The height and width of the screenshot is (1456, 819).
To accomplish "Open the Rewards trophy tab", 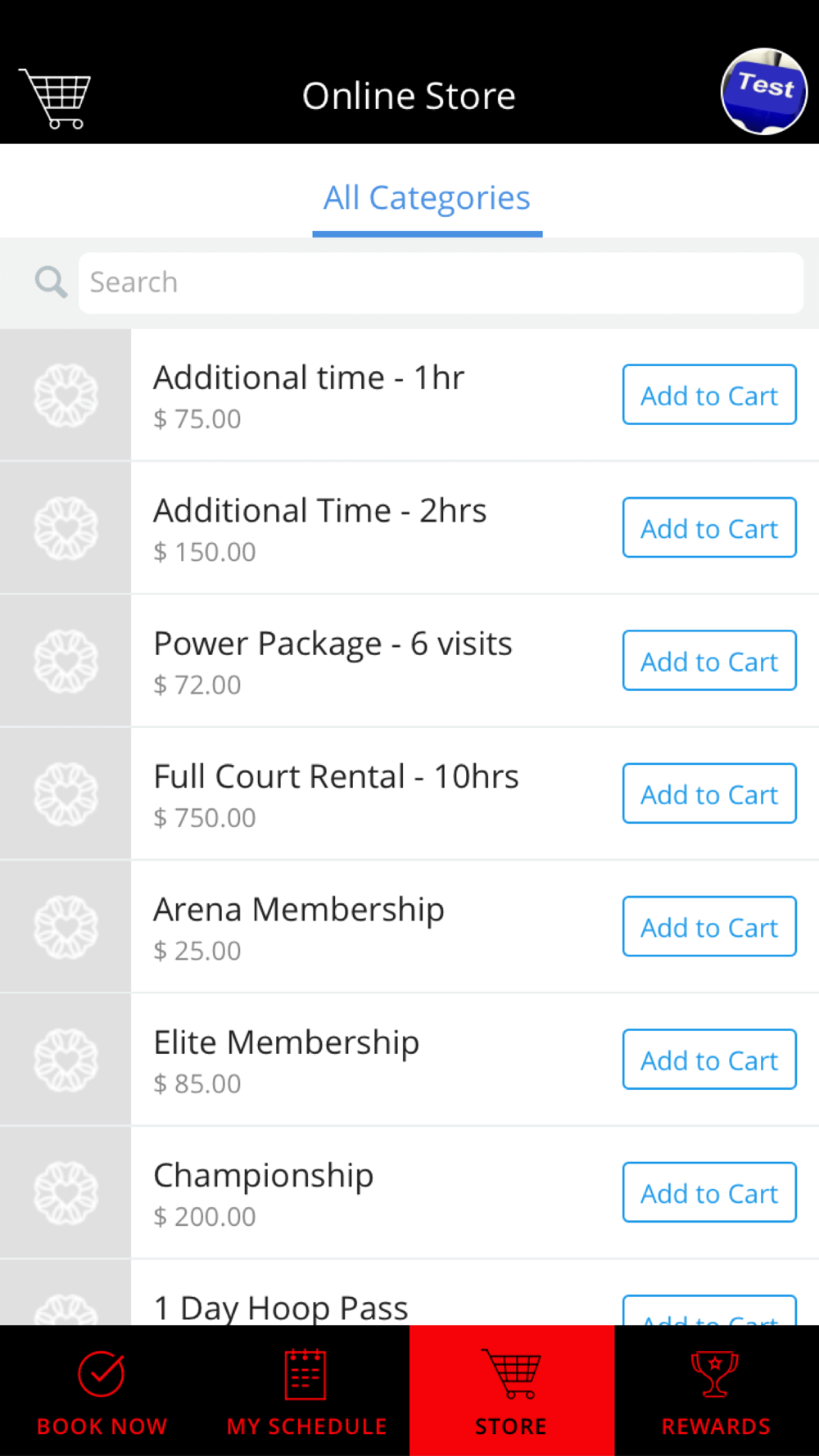I will click(x=717, y=1391).
